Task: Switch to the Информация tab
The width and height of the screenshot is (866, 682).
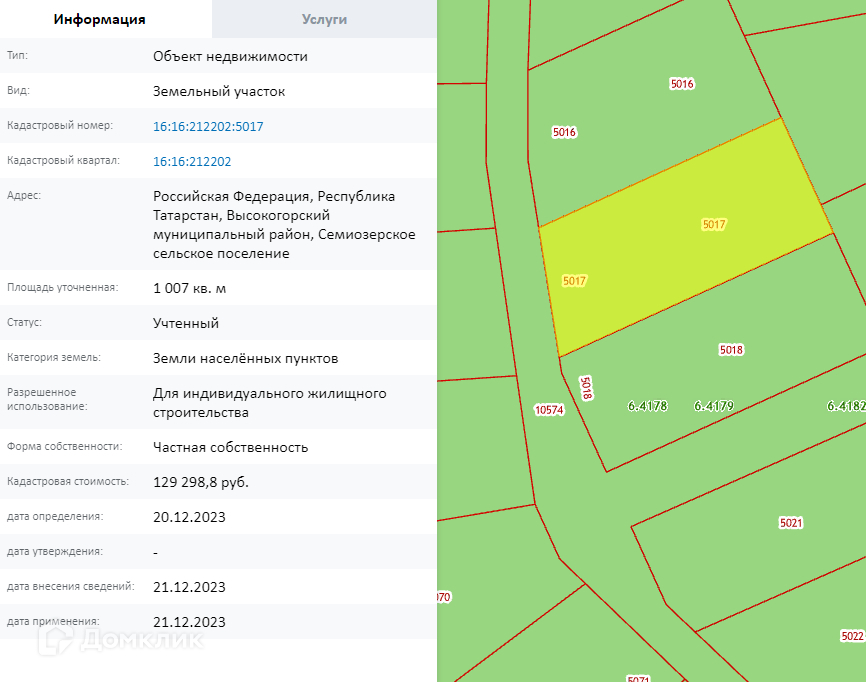Action: [x=99, y=19]
